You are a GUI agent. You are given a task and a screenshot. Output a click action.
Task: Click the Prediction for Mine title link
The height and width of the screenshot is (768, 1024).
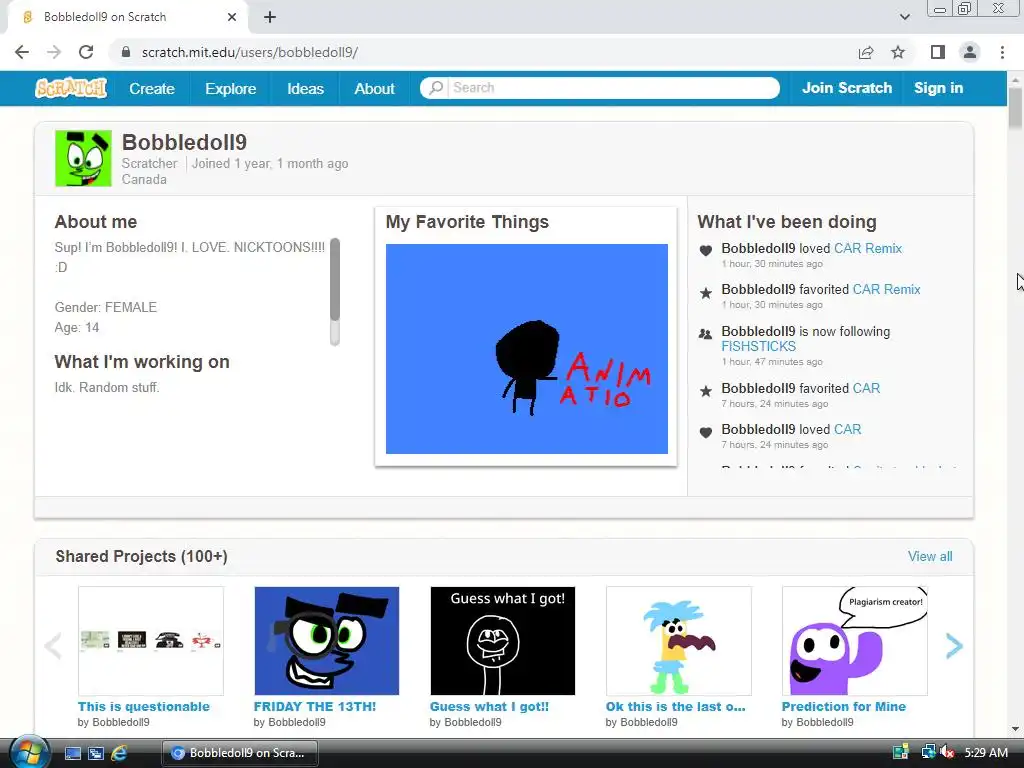tap(844, 707)
